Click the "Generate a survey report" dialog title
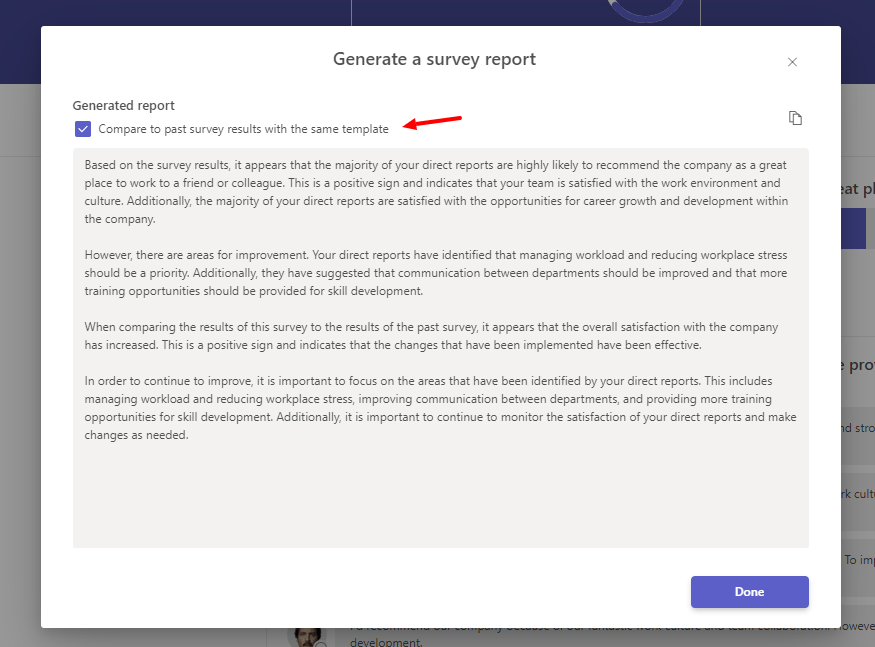 [434, 59]
